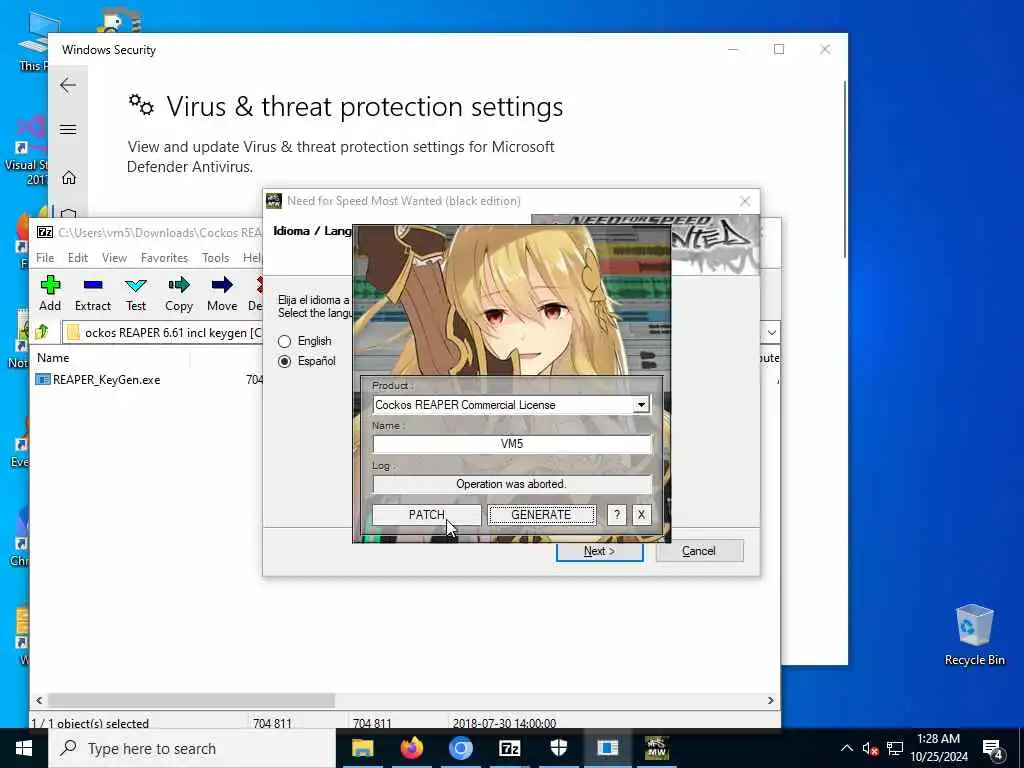Switch to Windows Security shield in taskbar
This screenshot has height=768, width=1024.
click(x=558, y=748)
